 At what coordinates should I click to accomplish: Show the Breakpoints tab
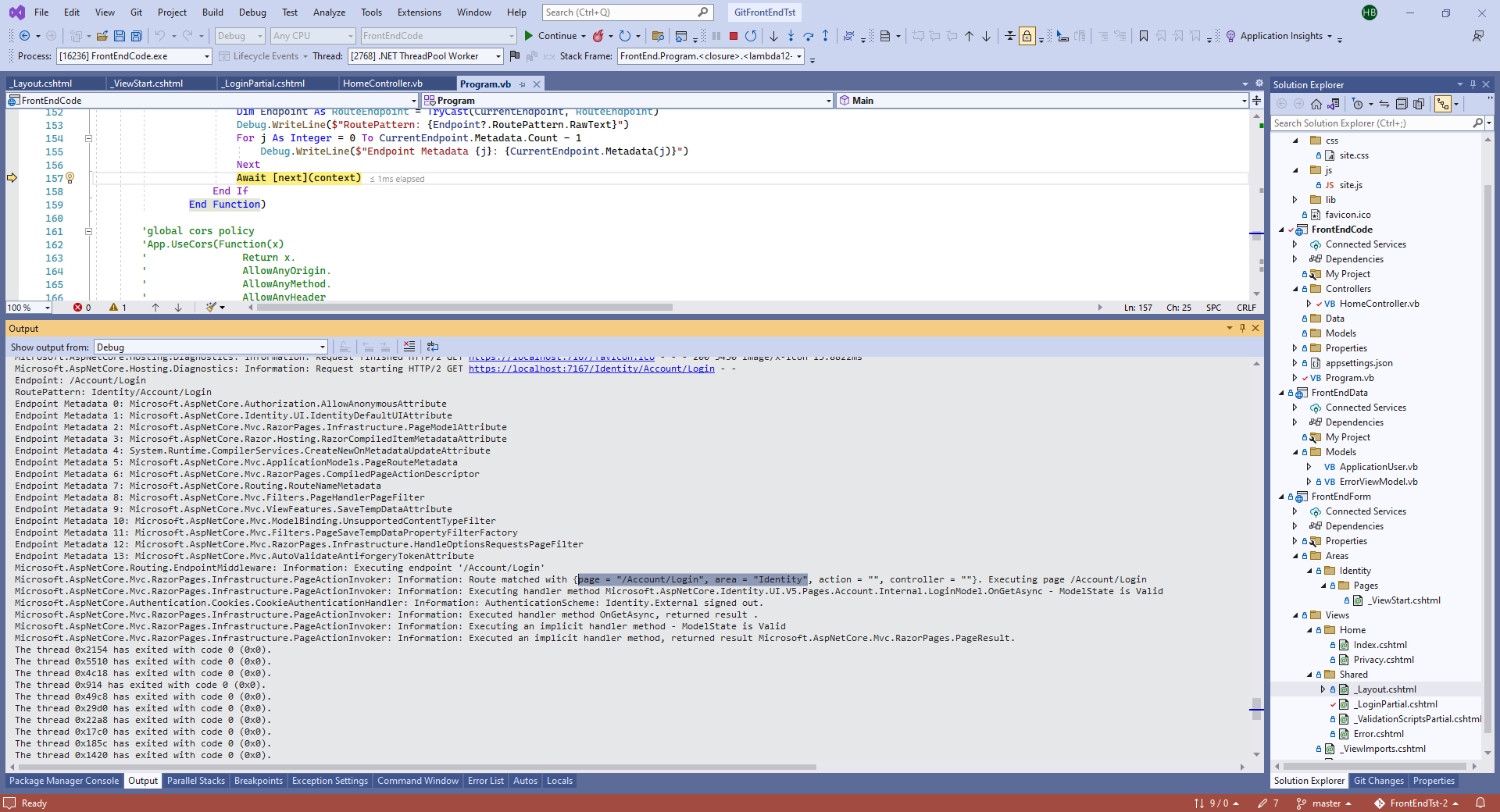tap(259, 781)
